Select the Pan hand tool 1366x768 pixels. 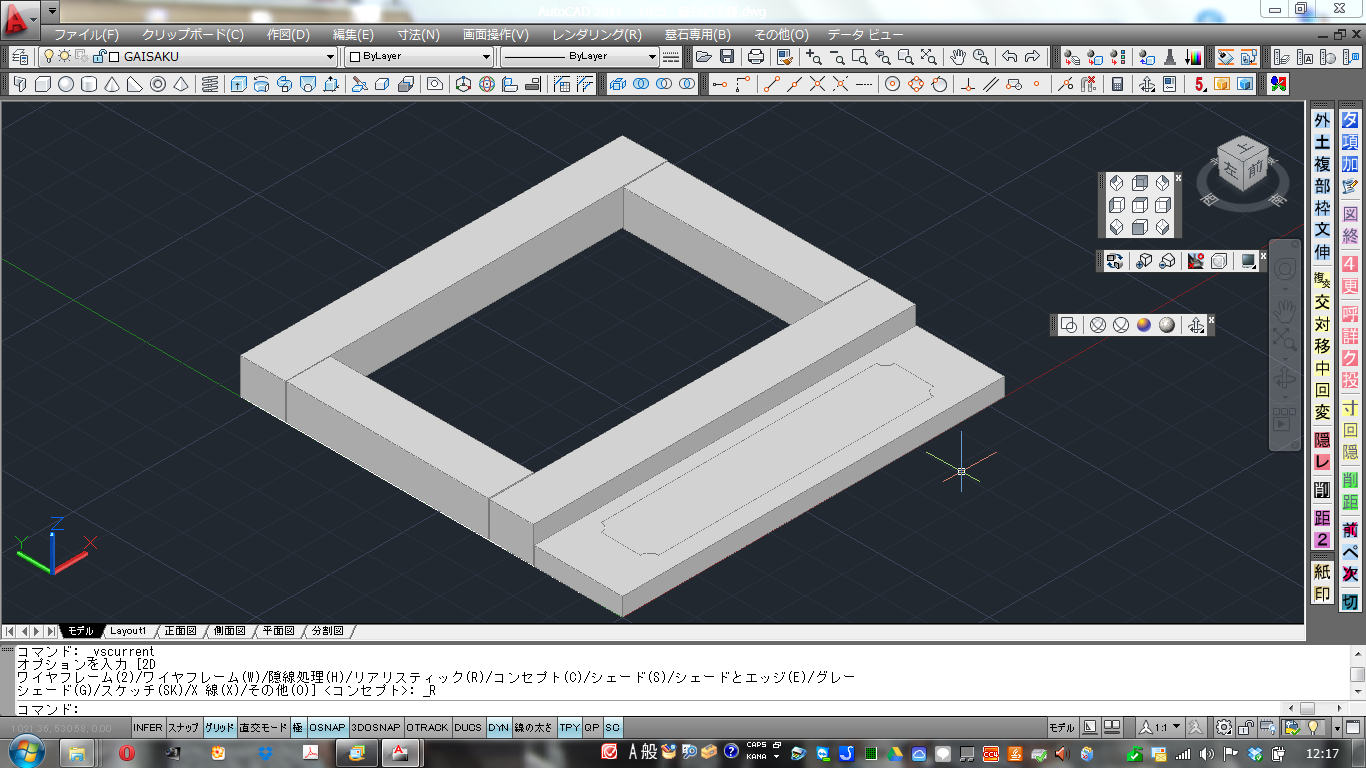957,57
